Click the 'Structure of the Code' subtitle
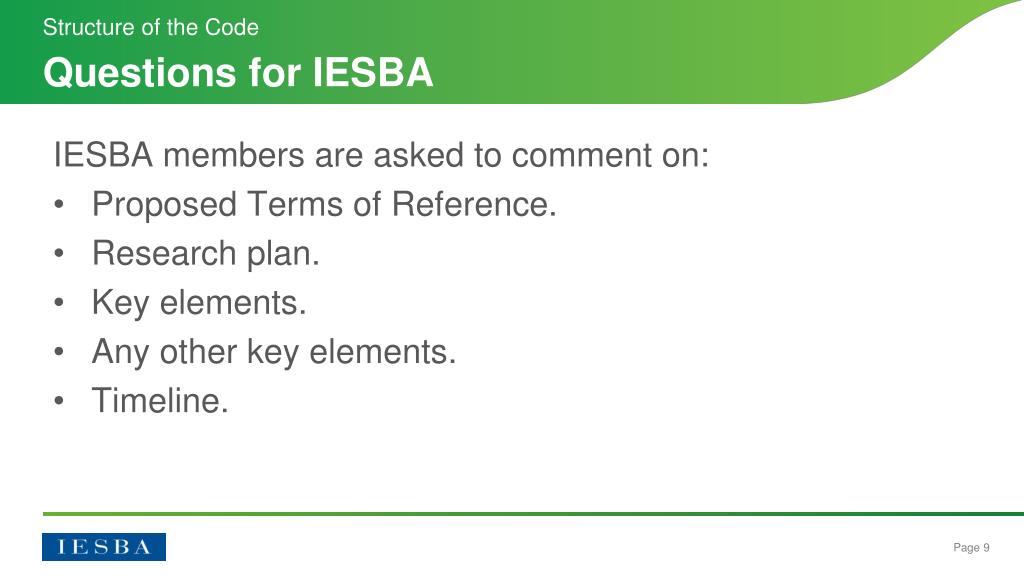The image size is (1024, 576). (151, 27)
